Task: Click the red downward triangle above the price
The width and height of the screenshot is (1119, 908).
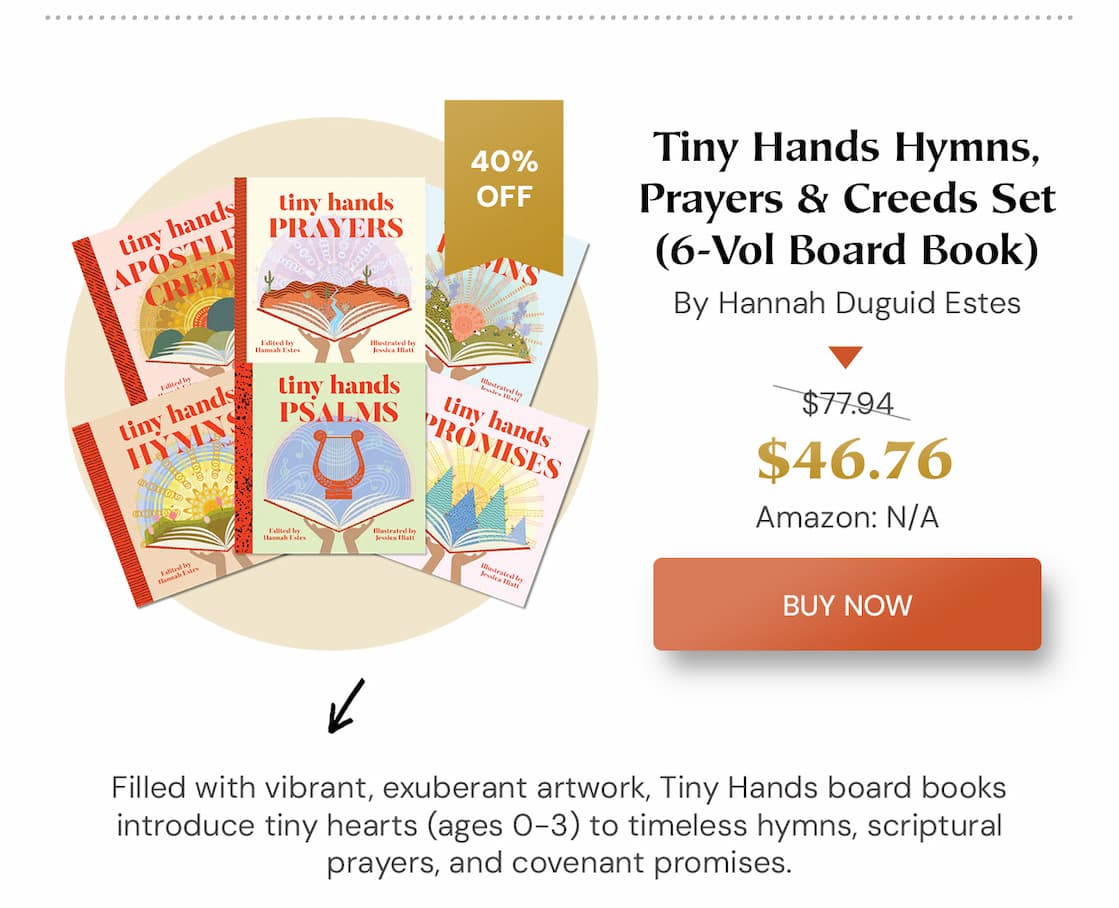Action: [846, 357]
